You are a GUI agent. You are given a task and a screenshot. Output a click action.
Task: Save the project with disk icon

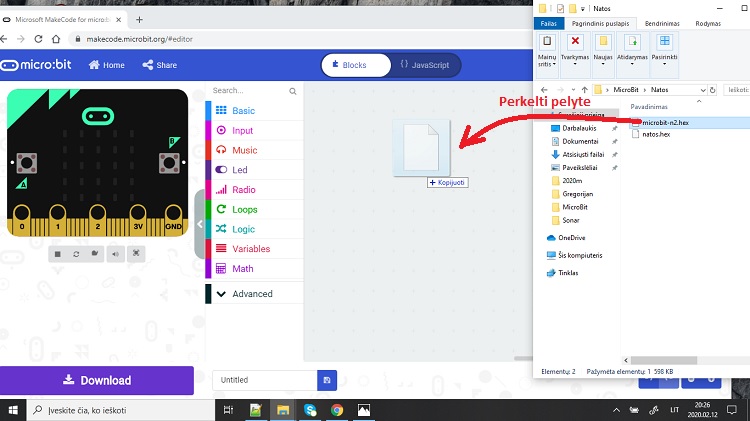click(327, 380)
